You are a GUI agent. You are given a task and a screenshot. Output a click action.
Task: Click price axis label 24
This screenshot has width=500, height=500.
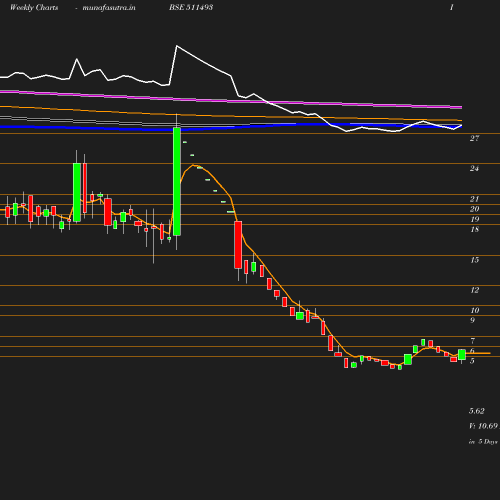[x=474, y=168]
